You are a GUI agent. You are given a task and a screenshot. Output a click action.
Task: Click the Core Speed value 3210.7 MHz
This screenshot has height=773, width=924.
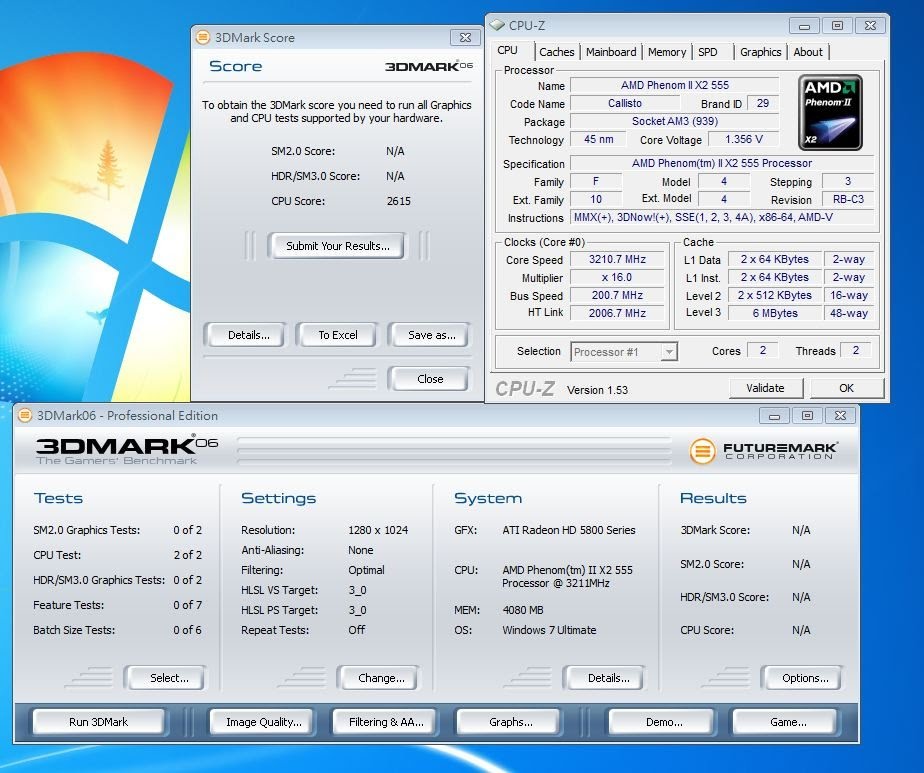tap(617, 259)
